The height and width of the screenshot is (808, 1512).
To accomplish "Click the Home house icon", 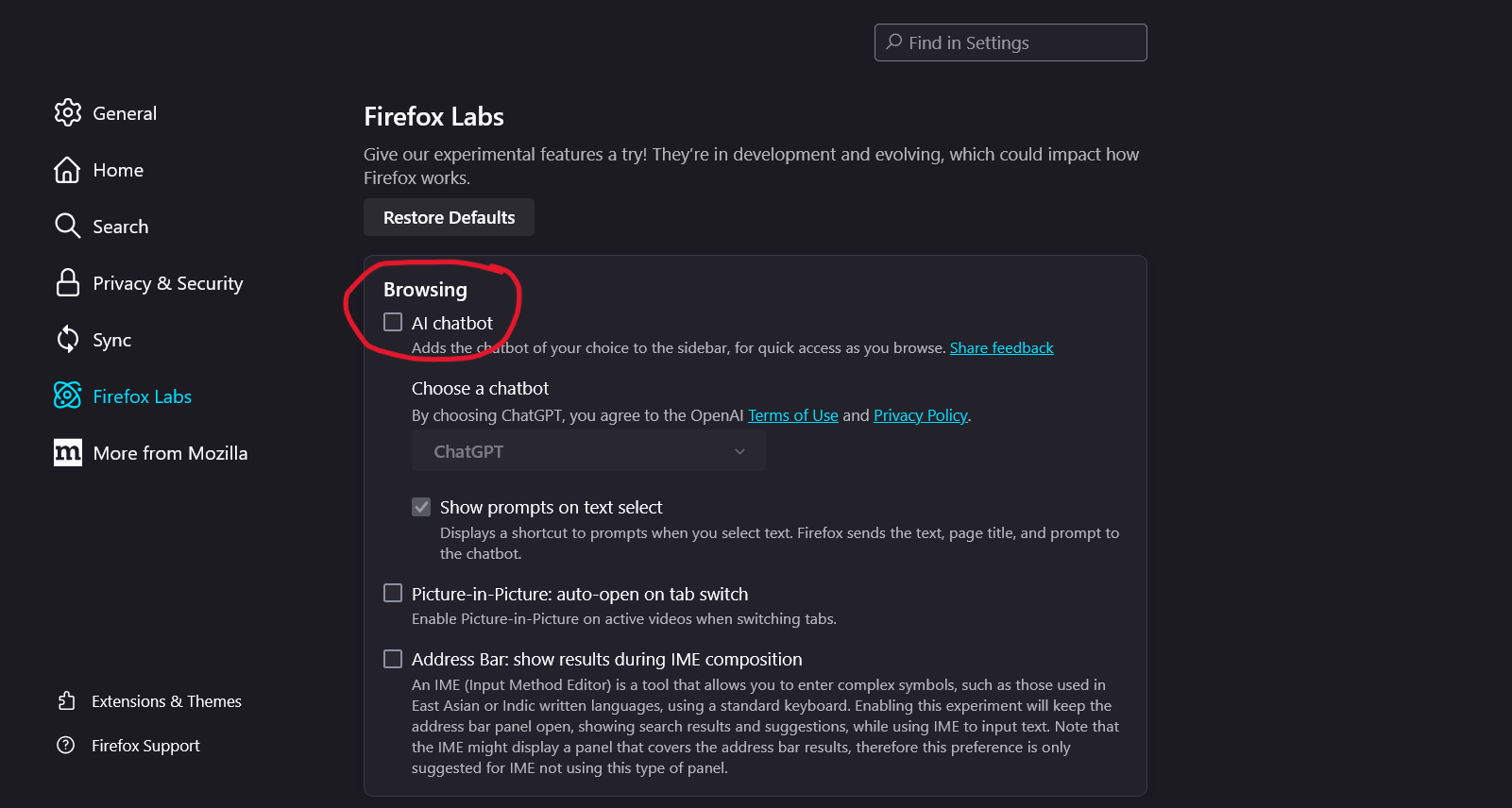I will pyautogui.click(x=68, y=170).
